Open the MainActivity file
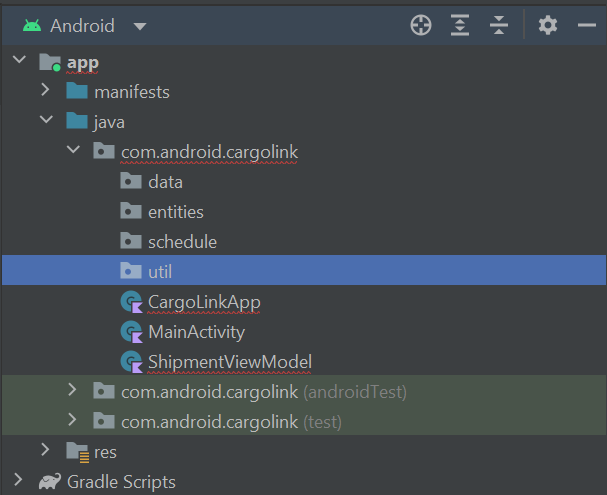 (x=197, y=332)
